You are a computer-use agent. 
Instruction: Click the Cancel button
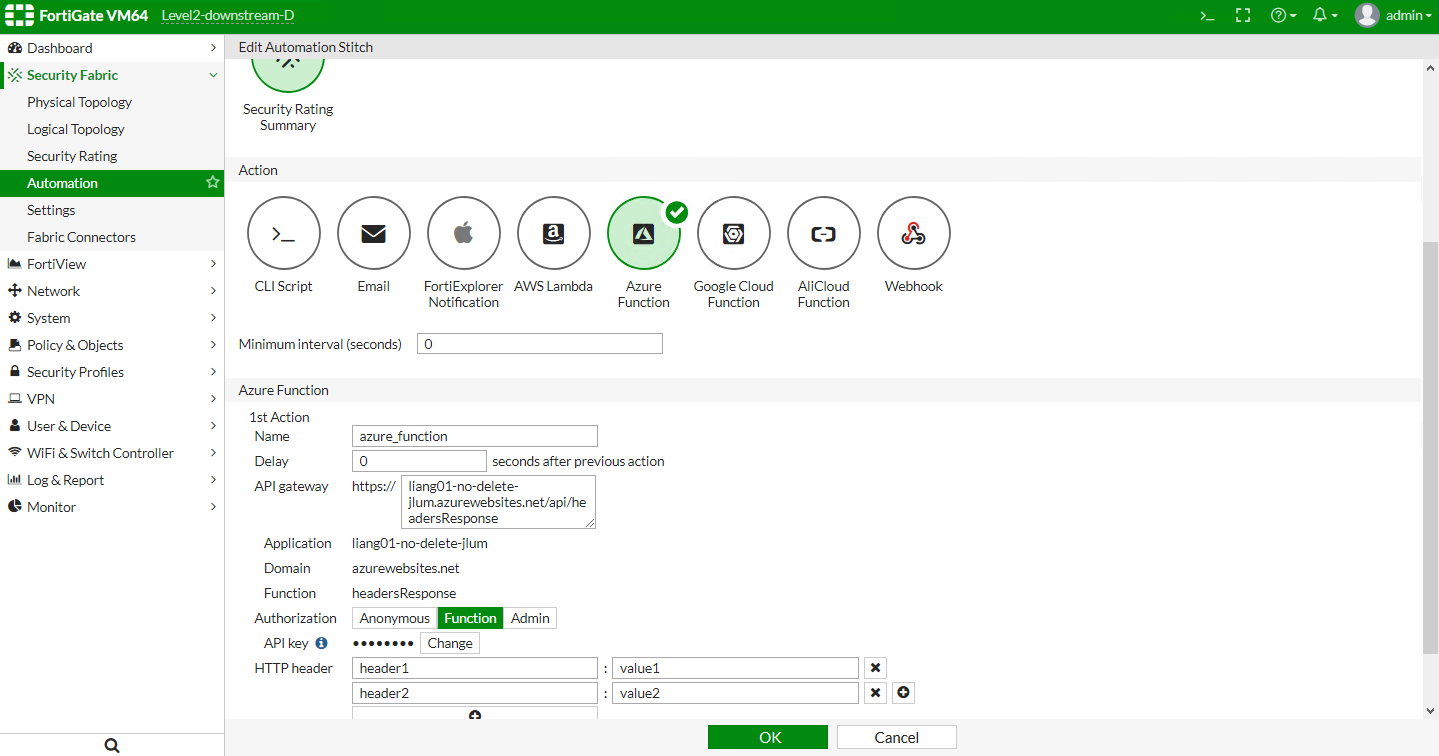click(897, 737)
